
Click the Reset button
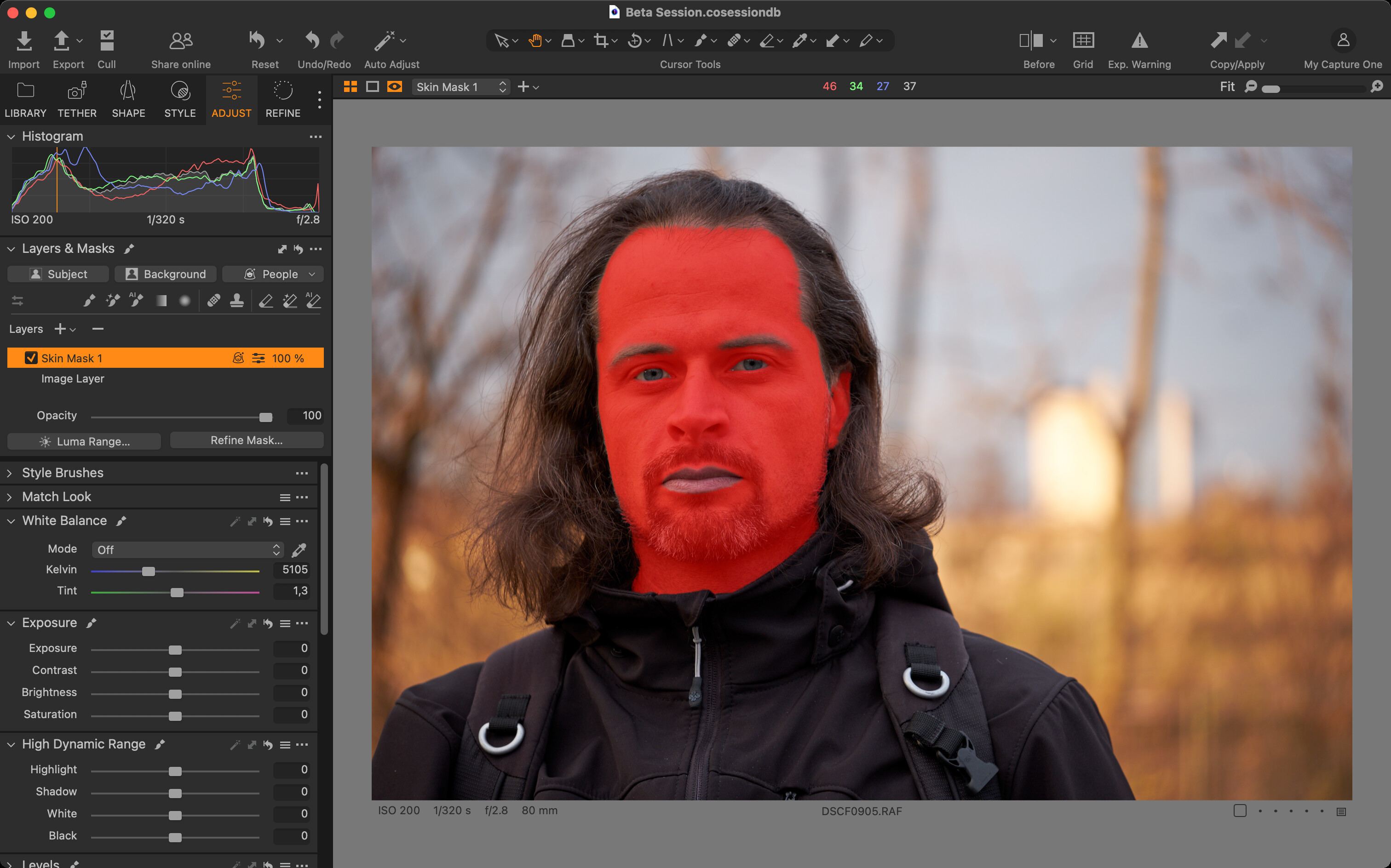(x=257, y=40)
